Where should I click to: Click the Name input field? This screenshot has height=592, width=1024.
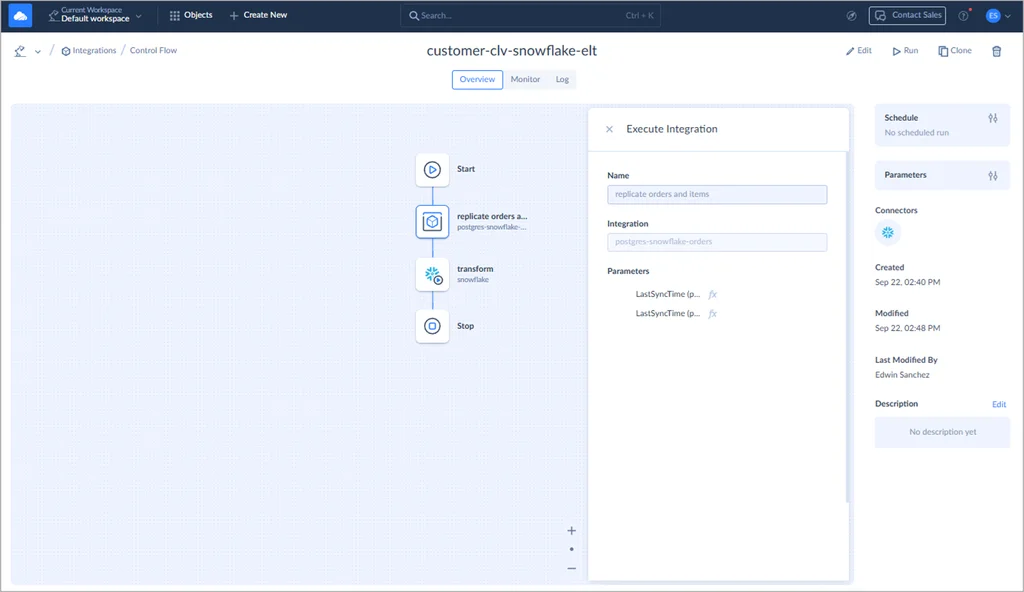717,194
